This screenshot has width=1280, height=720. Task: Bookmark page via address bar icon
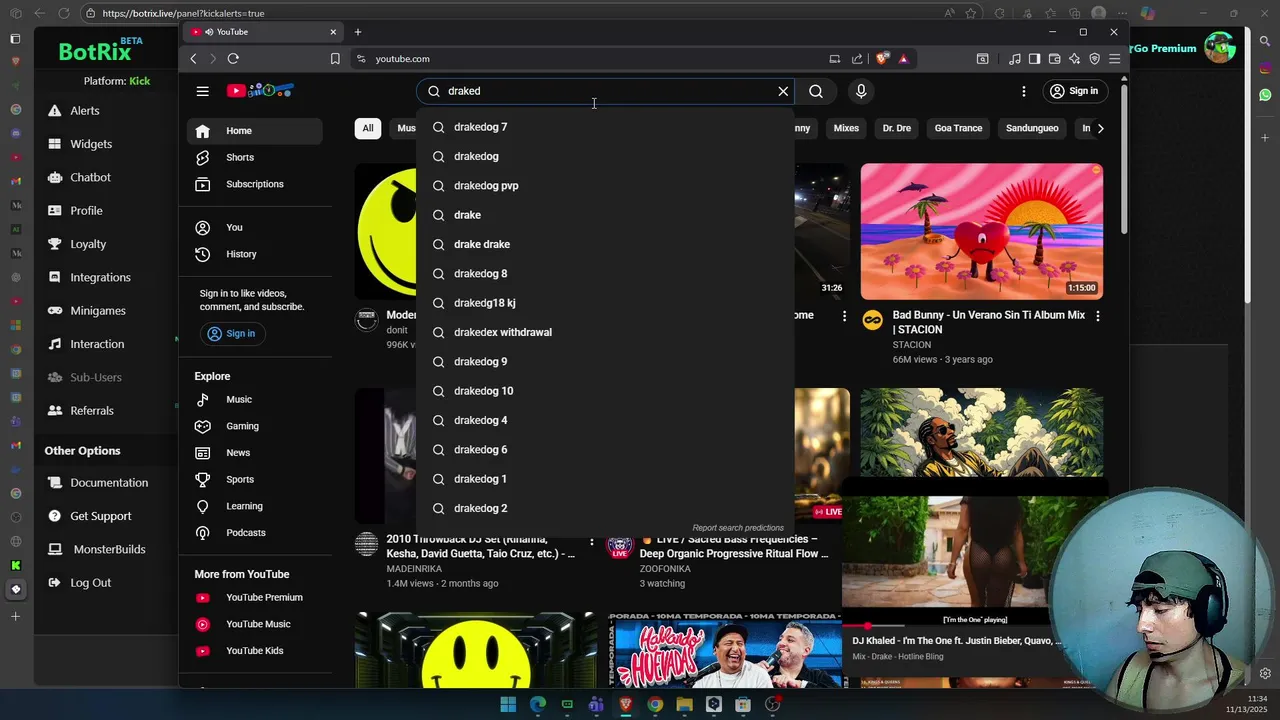click(335, 59)
